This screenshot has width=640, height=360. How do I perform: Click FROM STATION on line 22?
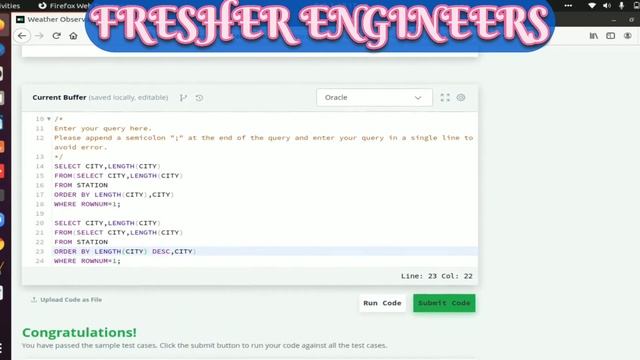click(x=81, y=242)
